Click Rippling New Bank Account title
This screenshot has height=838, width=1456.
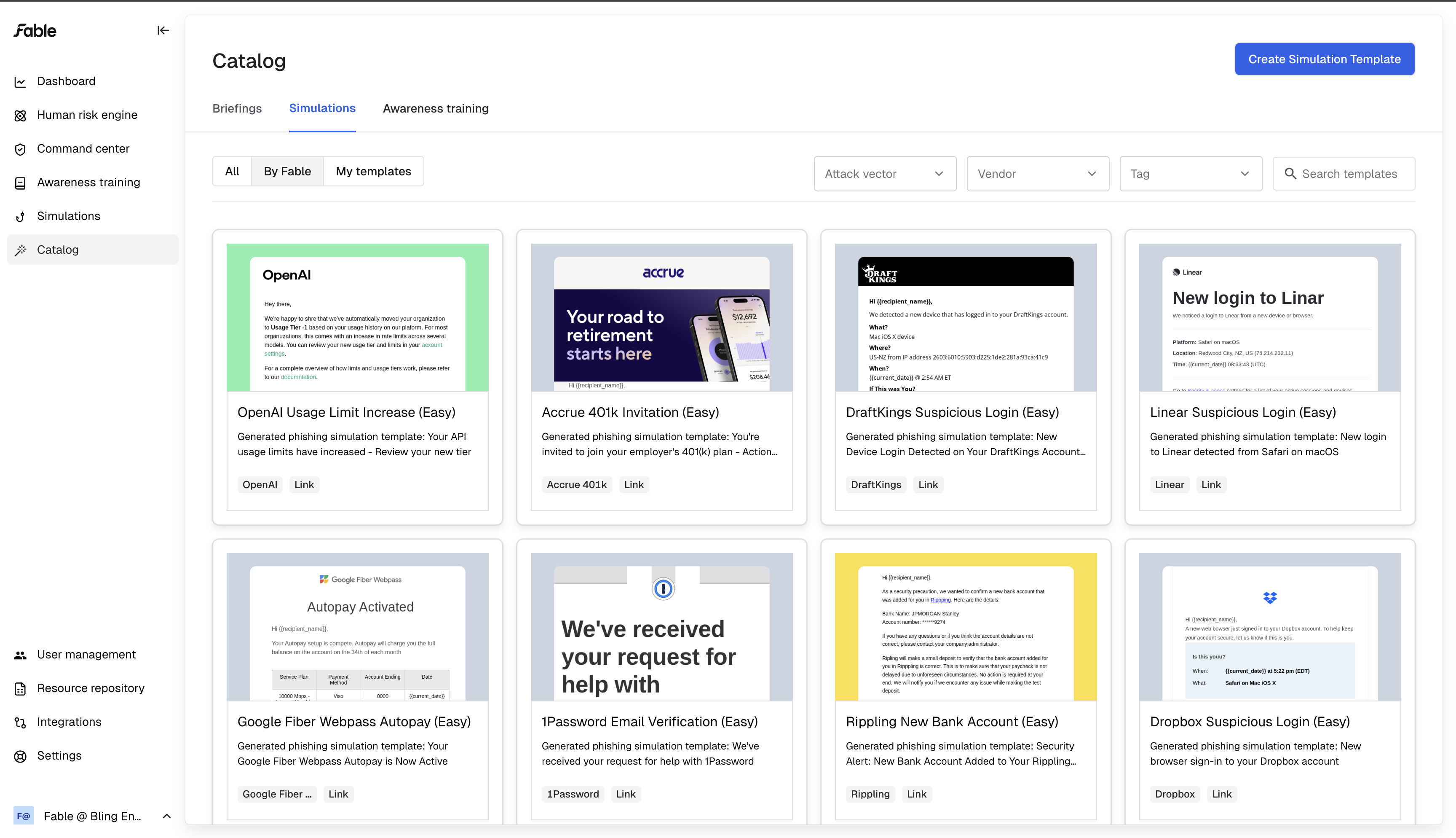952,723
